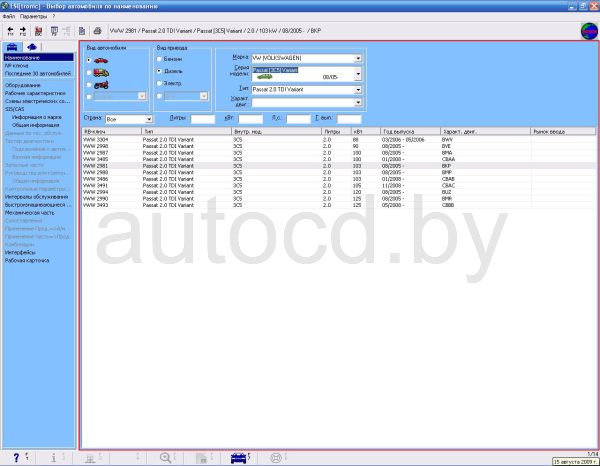Click the magnifier zoom icon in bottom bar

[165, 457]
